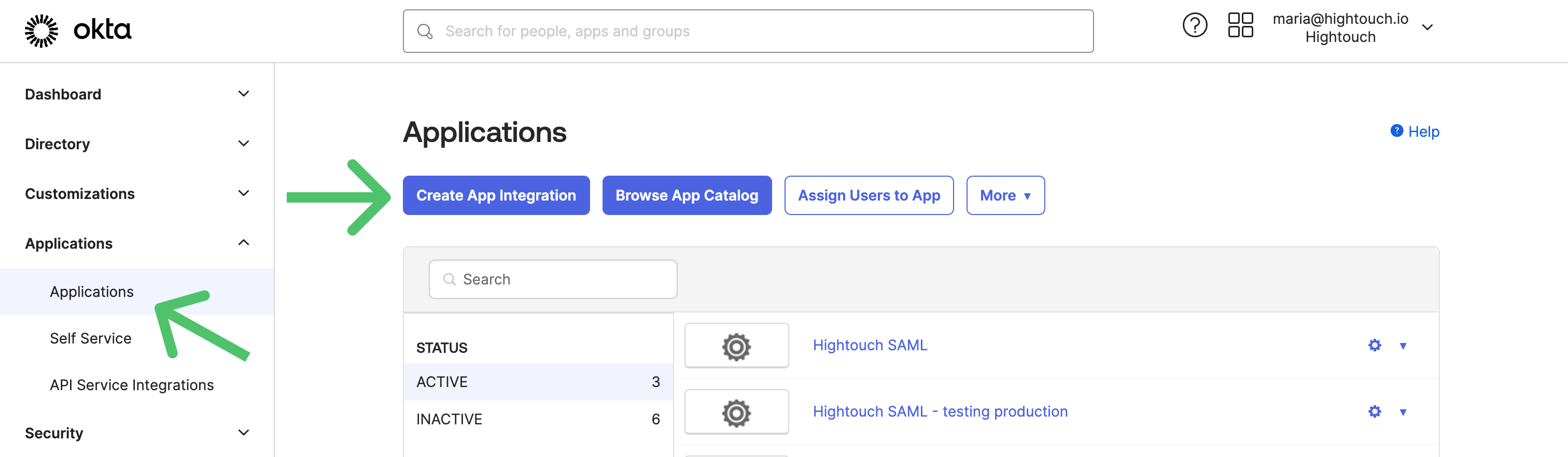Expand the Security sidebar section
This screenshot has width=1568, height=457.
(x=243, y=433)
